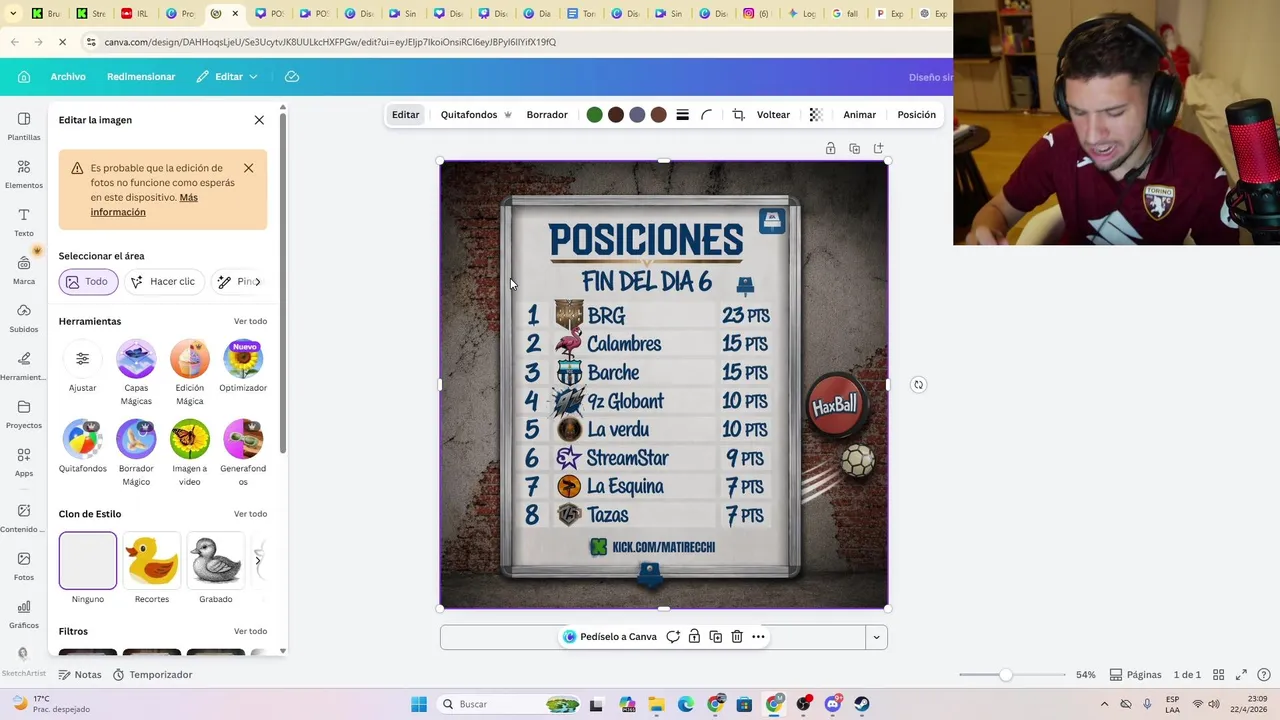Open the corner rounding icon
1280x720 pixels.
(706, 115)
